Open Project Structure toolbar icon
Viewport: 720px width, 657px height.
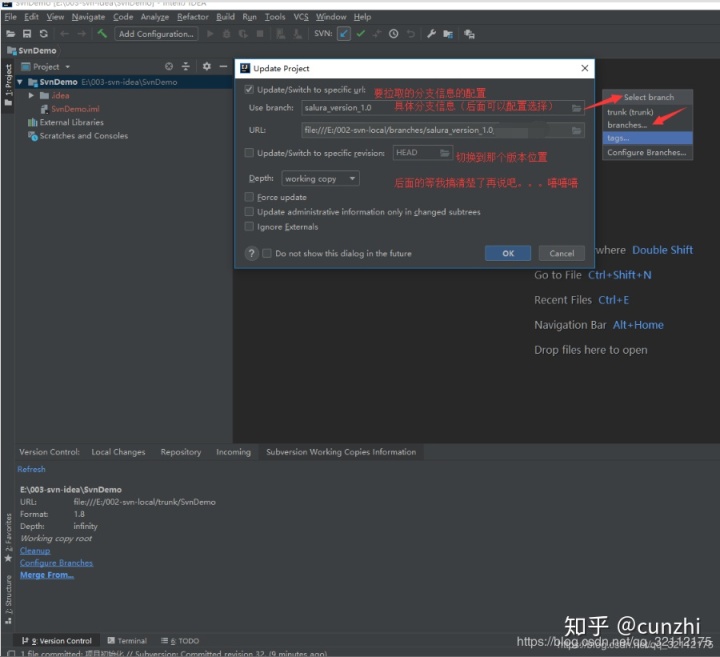[x=448, y=34]
